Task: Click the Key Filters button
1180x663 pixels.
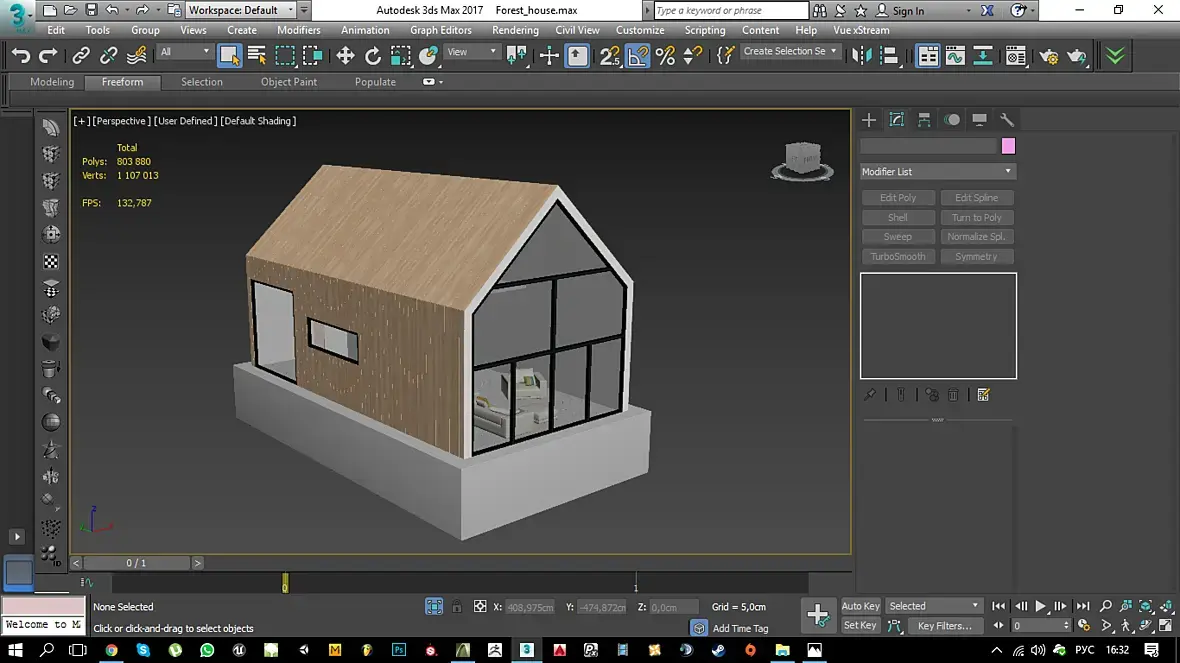Action: 945,626
